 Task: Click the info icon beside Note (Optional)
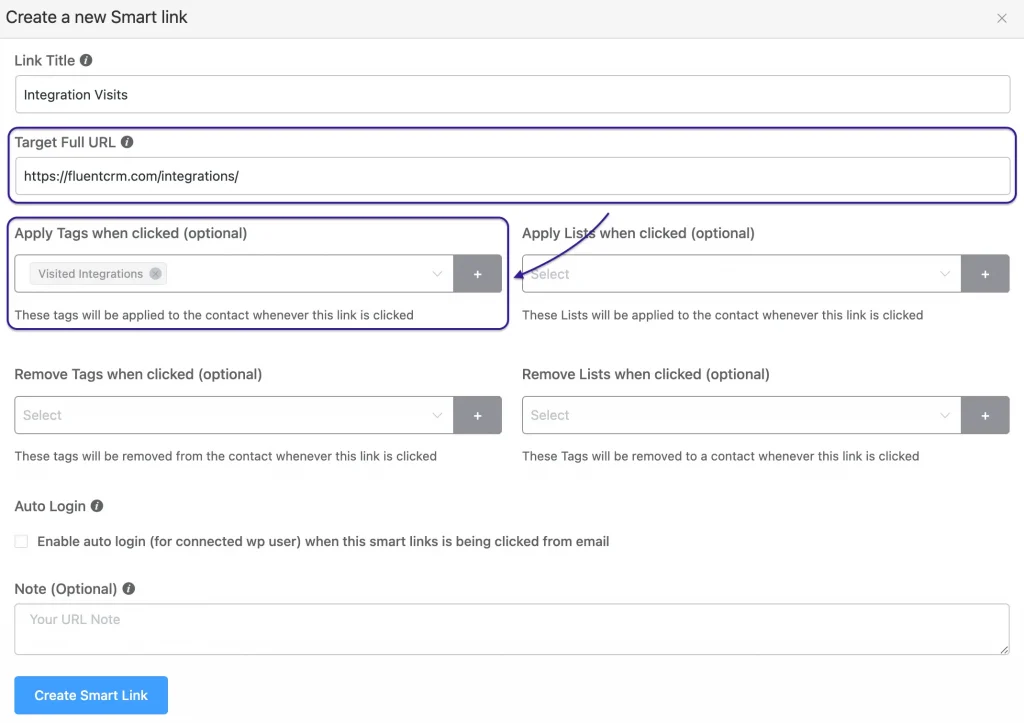[x=128, y=589]
